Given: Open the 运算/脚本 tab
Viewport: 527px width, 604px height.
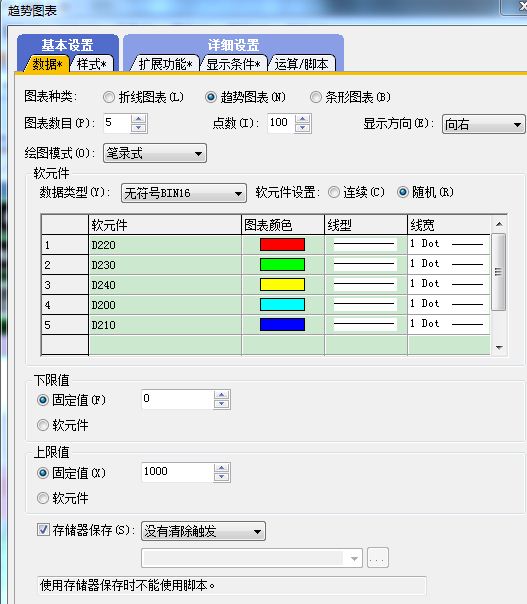Looking at the screenshot, I should (x=301, y=64).
